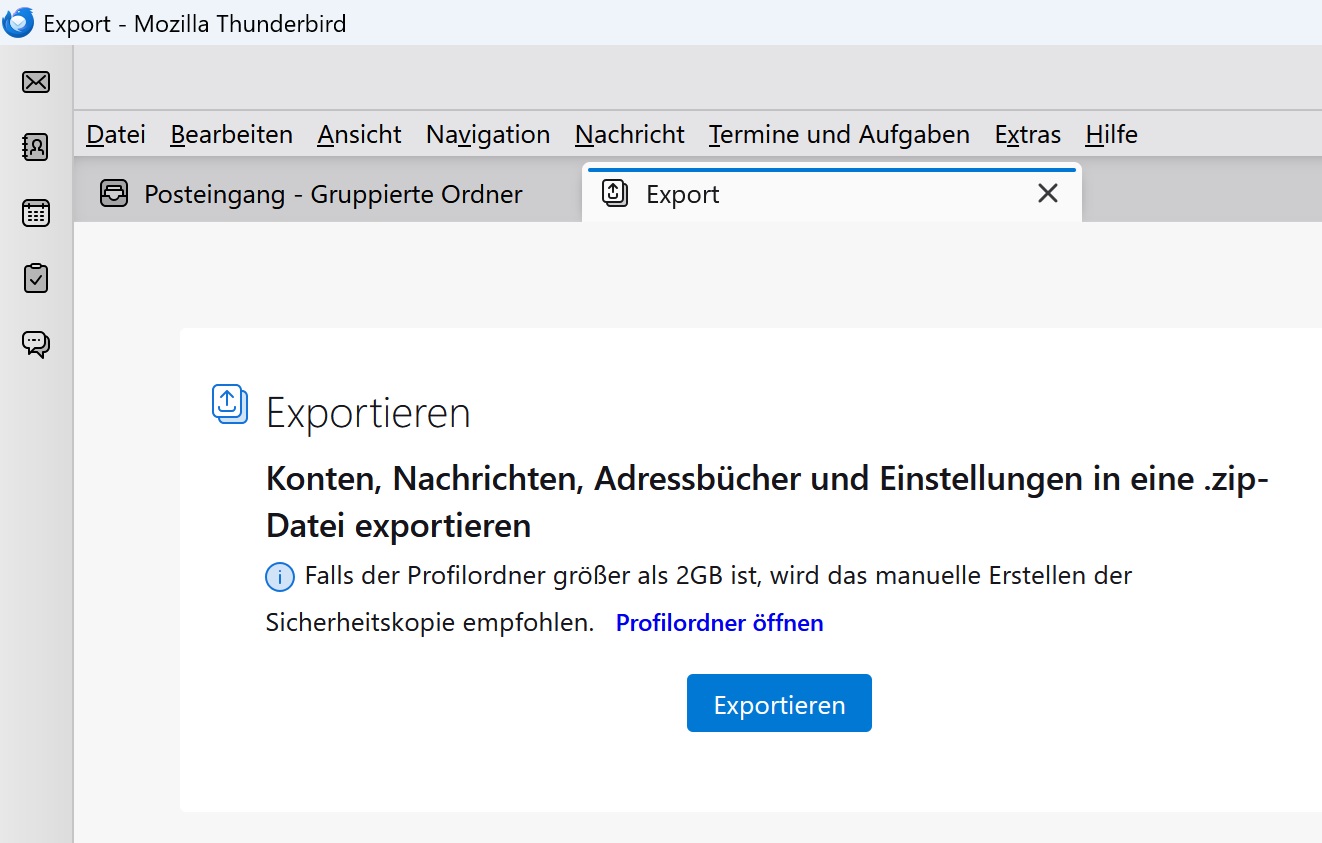Open the Termine und Aufgaben menu
The width and height of the screenshot is (1322, 843).
(x=839, y=135)
